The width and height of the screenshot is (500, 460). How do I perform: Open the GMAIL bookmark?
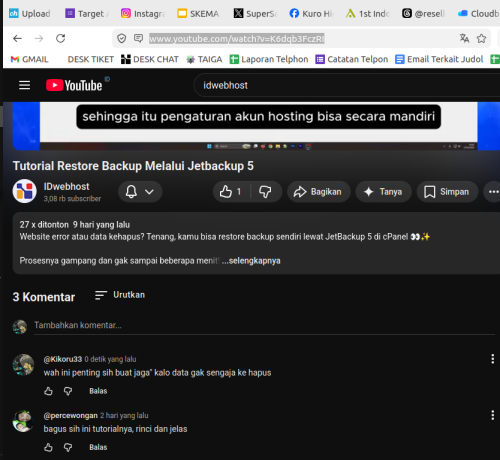(29, 59)
